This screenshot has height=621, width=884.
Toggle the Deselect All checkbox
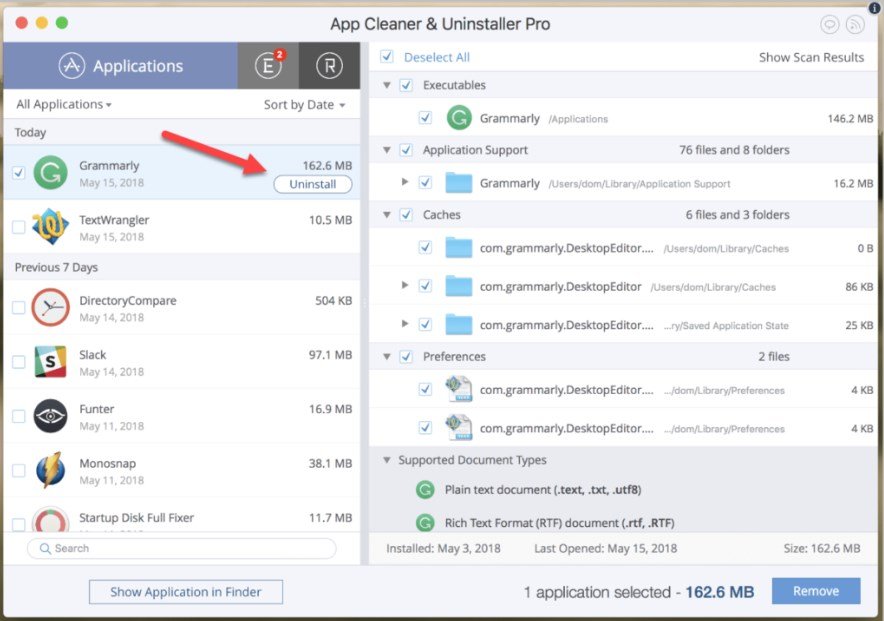(387, 56)
